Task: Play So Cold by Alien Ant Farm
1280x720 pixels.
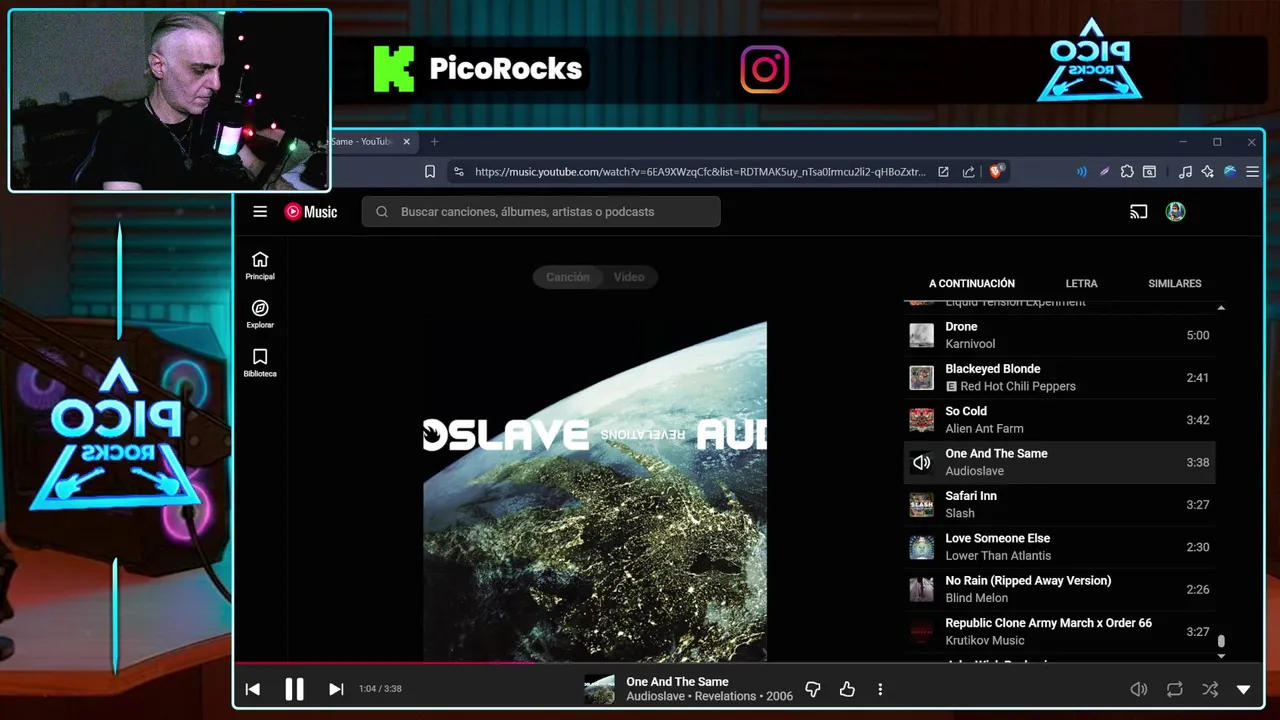Action: [x=1060, y=420]
